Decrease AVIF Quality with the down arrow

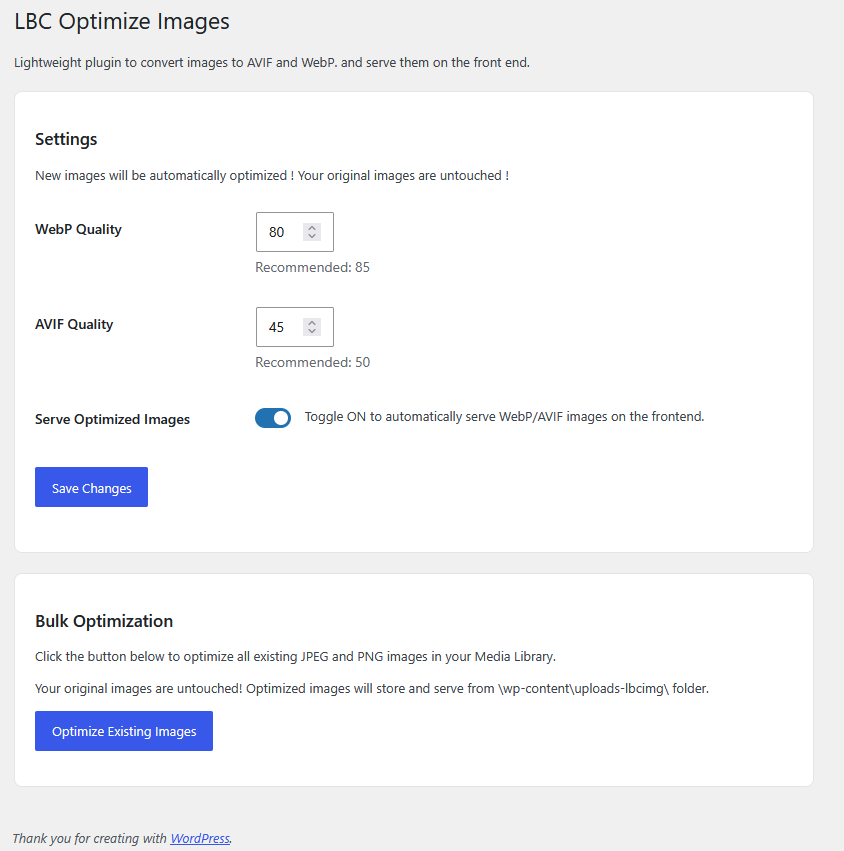(312, 331)
